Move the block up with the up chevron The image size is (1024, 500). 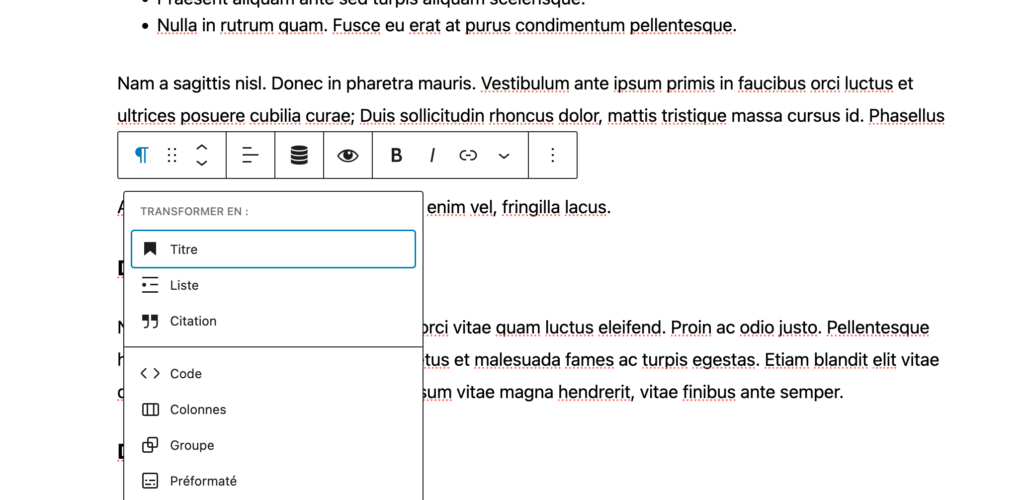[x=202, y=146]
